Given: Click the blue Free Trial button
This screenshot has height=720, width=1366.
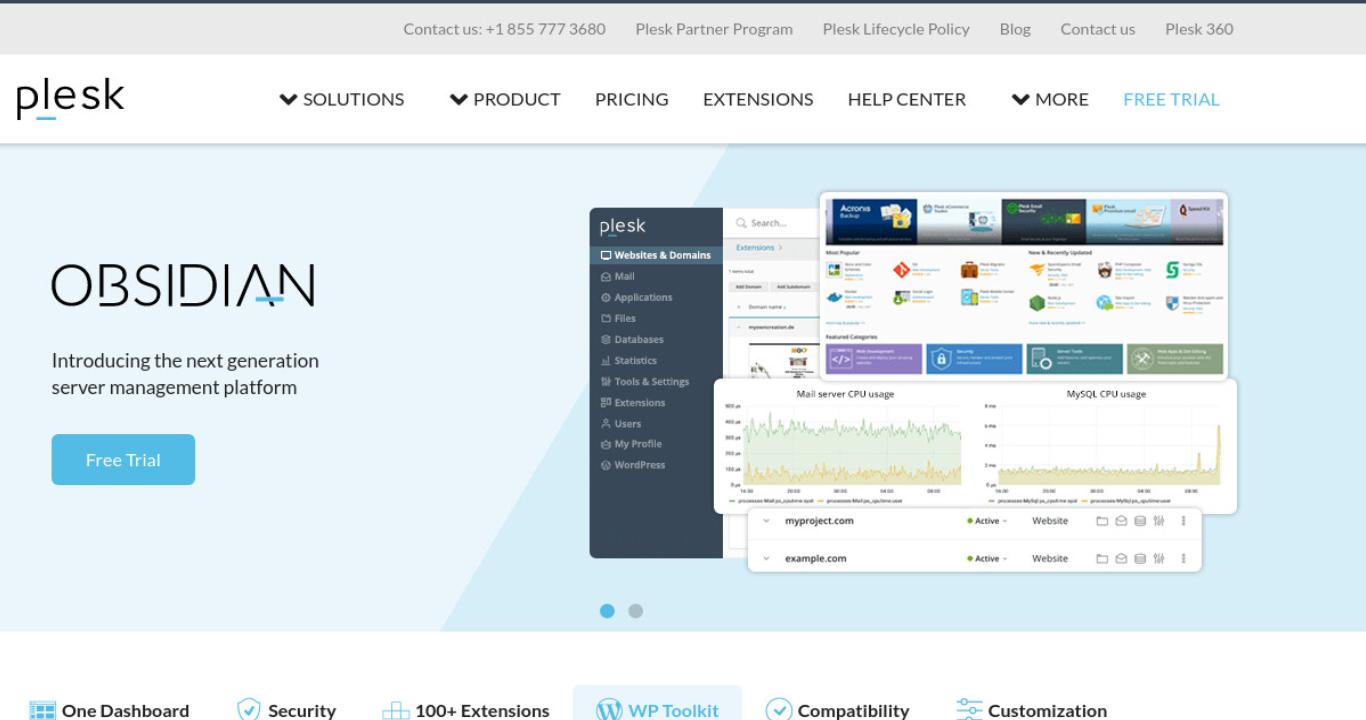Looking at the screenshot, I should (x=123, y=460).
